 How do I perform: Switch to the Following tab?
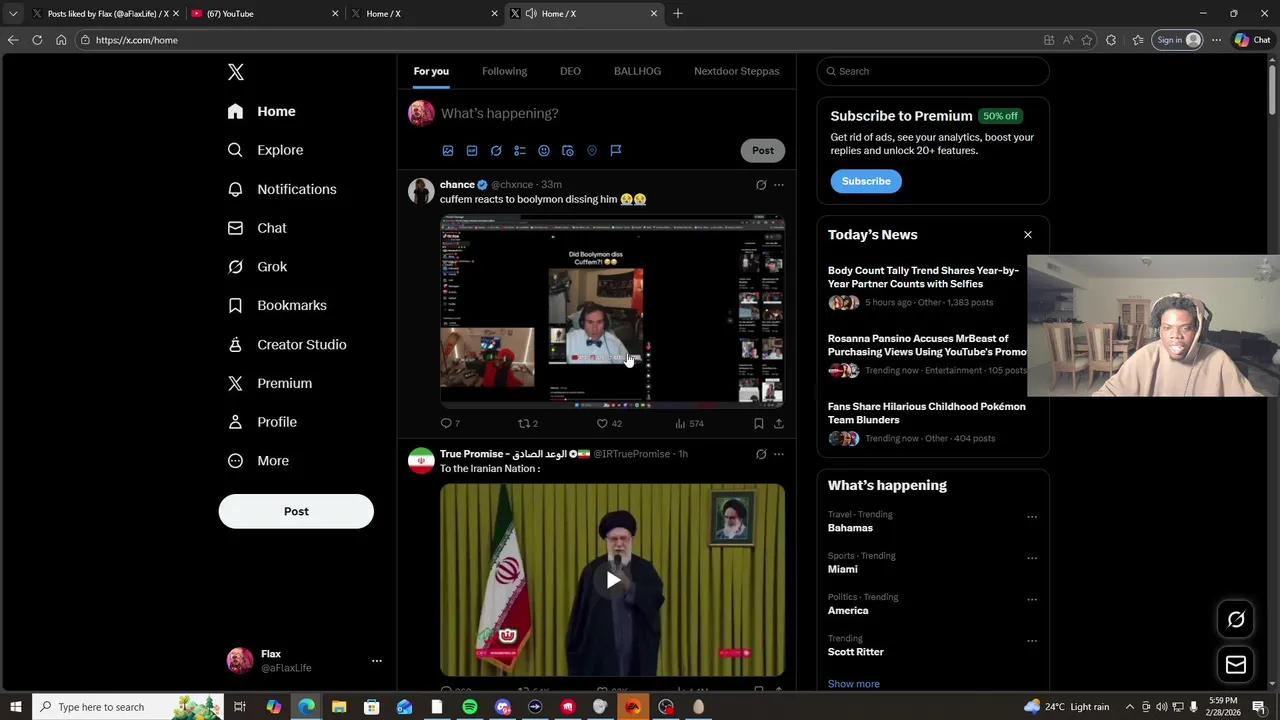pos(504,71)
